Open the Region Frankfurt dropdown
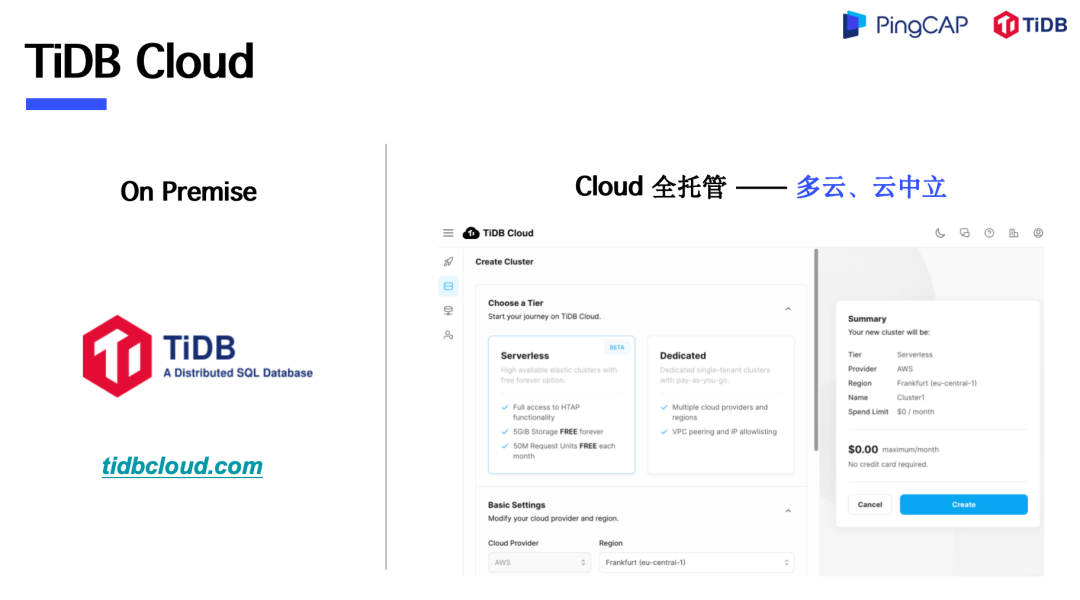The width and height of the screenshot is (1080, 600). [696, 563]
